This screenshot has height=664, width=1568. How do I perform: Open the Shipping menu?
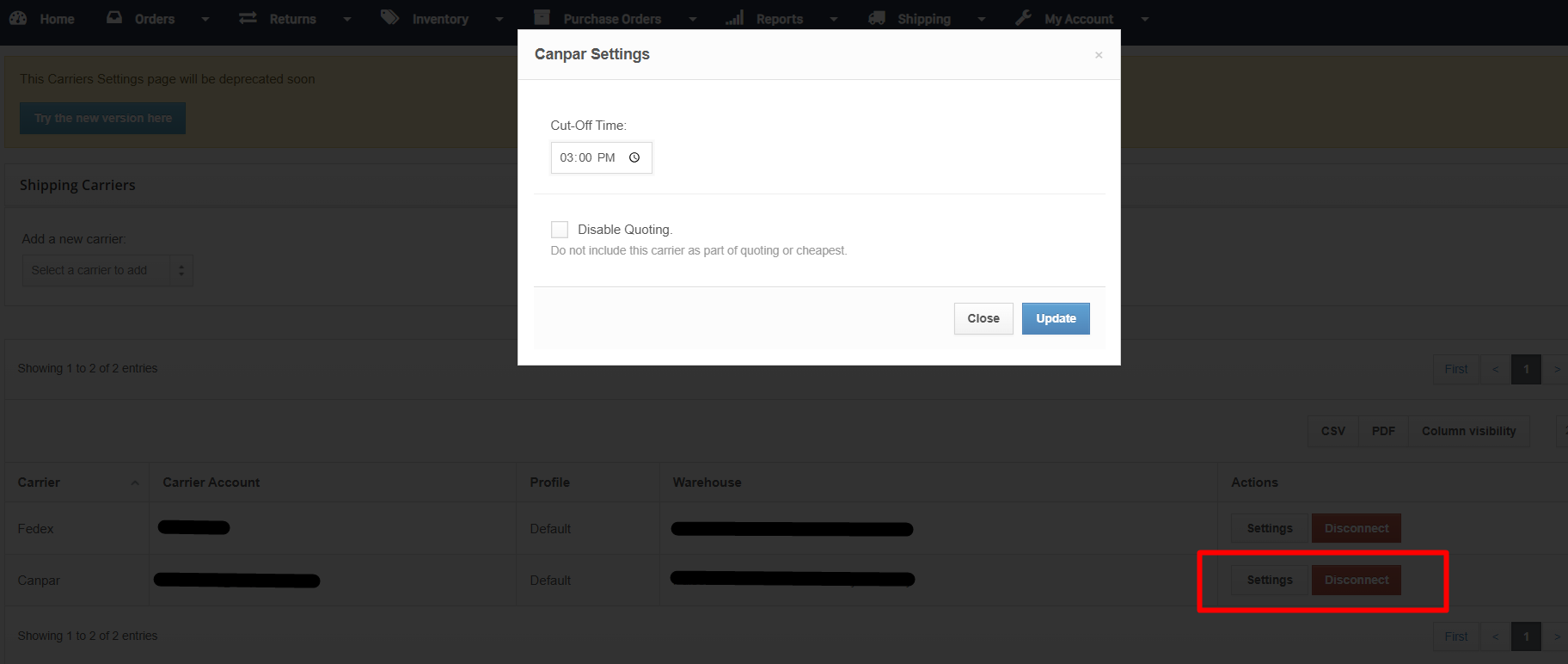(923, 19)
